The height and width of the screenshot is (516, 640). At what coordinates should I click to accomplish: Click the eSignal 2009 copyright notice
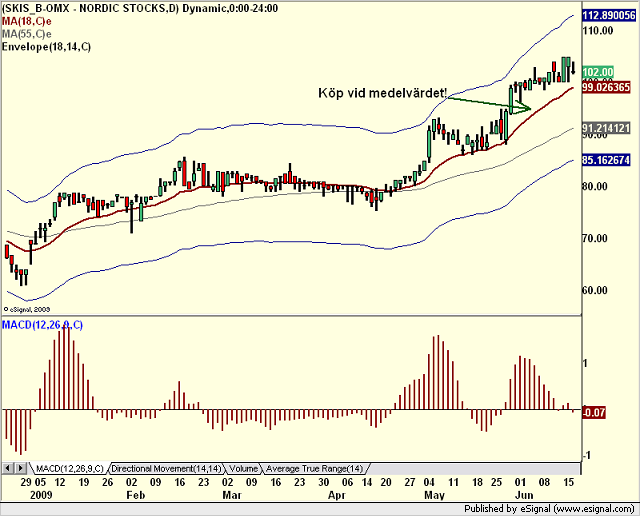(27, 309)
